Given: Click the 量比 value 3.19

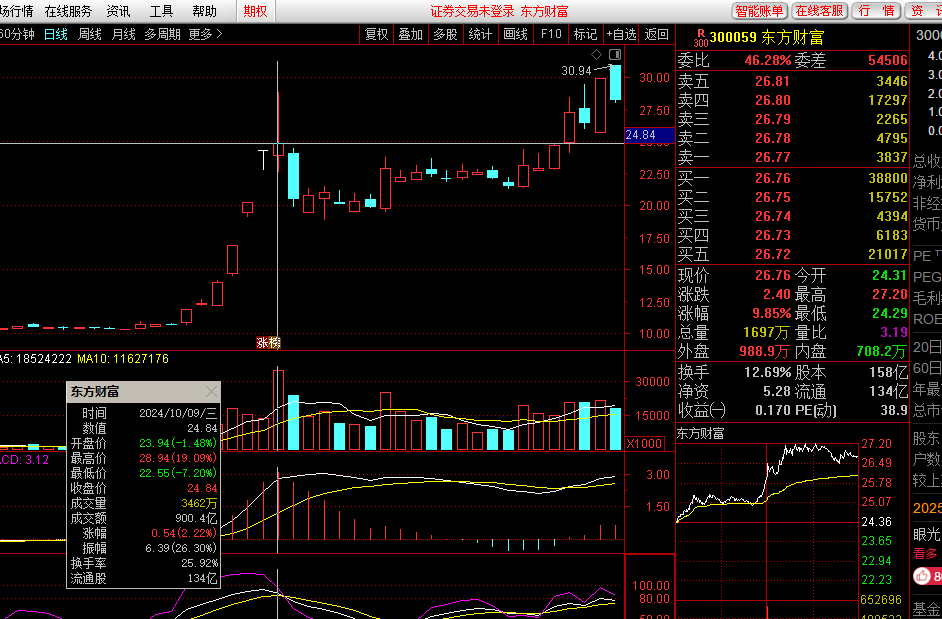Looking at the screenshot, I should (895, 332).
